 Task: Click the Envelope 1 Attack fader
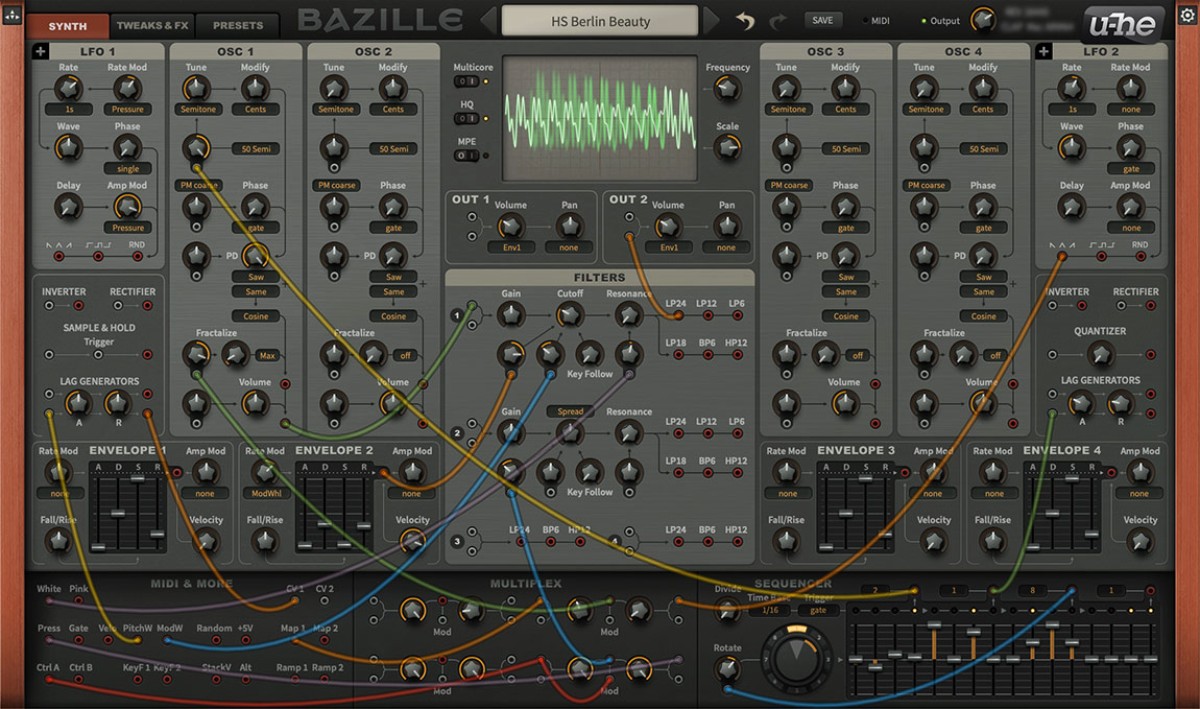pos(99,545)
